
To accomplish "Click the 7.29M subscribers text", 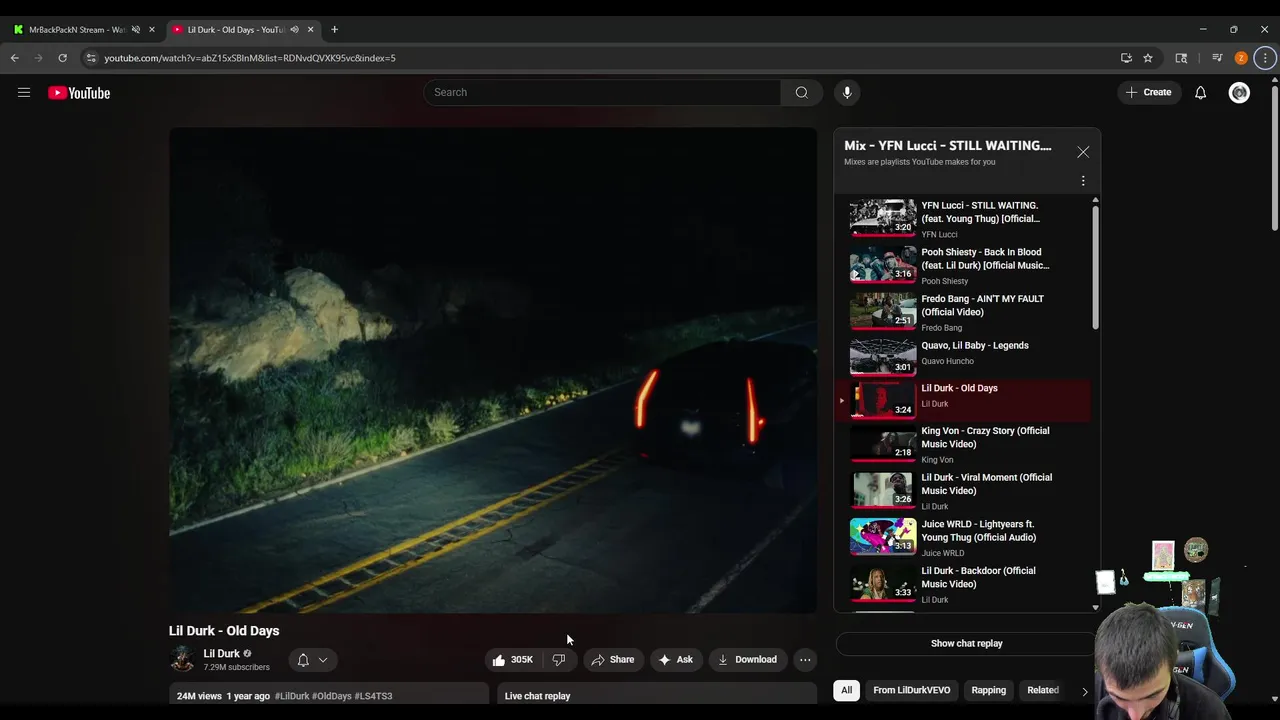I will click(x=236, y=667).
